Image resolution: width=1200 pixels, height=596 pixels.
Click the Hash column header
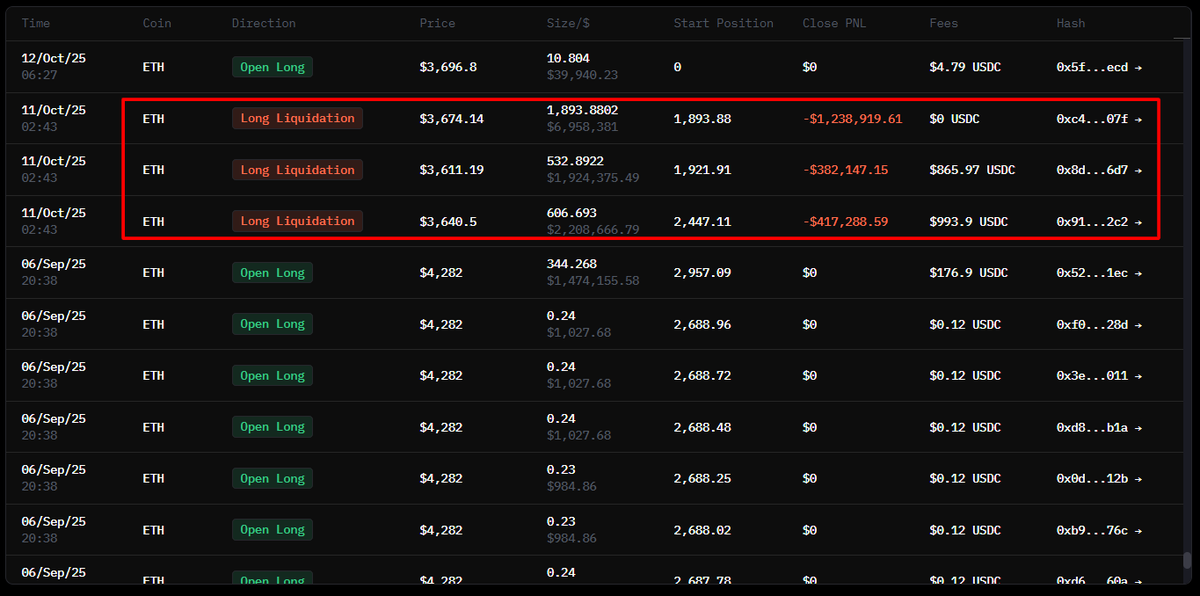click(1071, 23)
